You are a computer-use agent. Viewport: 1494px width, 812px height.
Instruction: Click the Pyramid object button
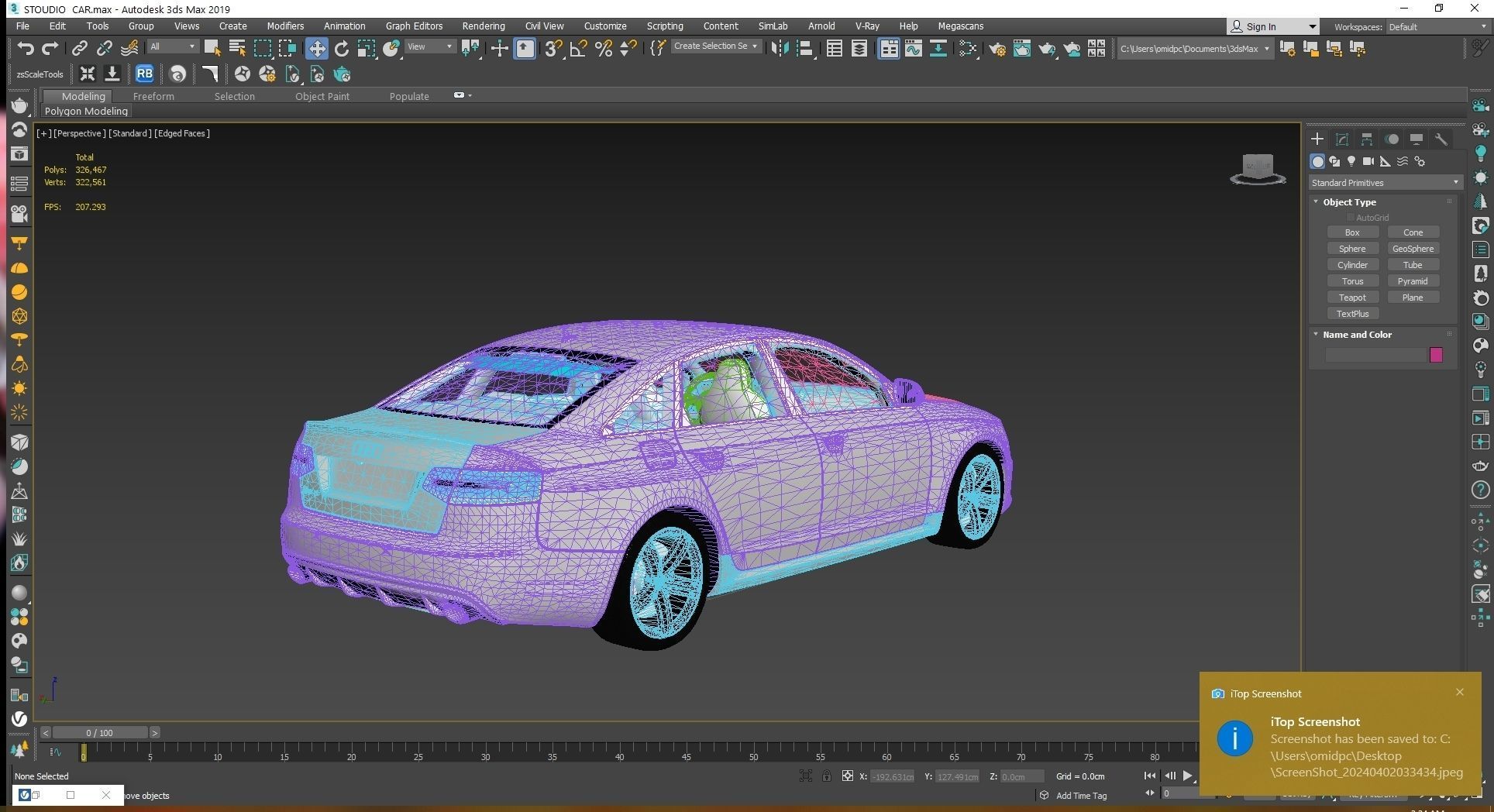pos(1413,281)
